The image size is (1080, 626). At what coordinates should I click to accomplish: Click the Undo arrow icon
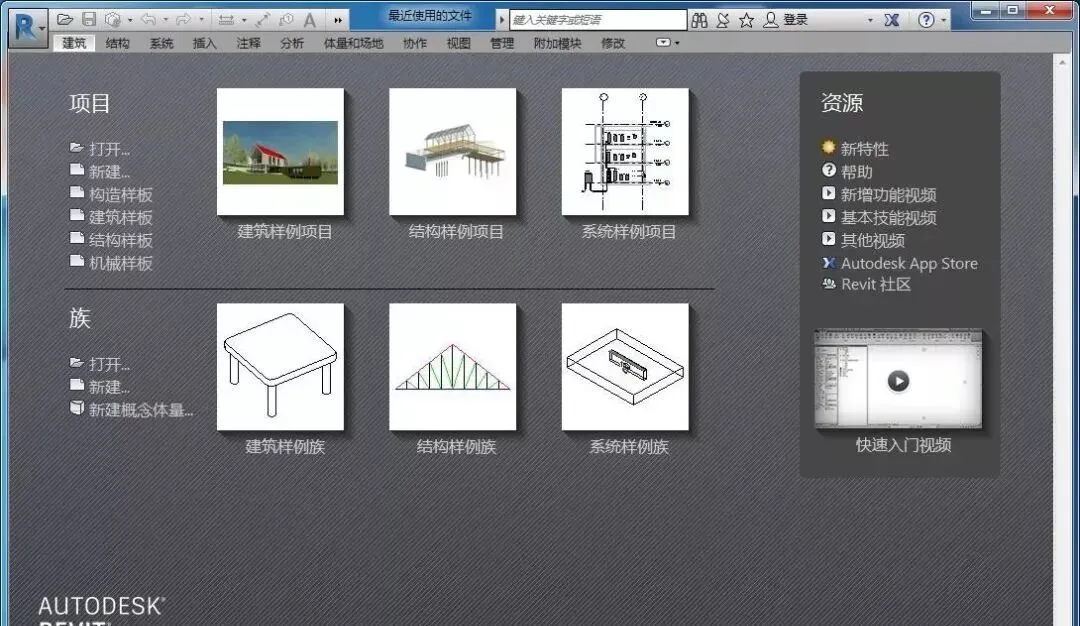click(148, 20)
